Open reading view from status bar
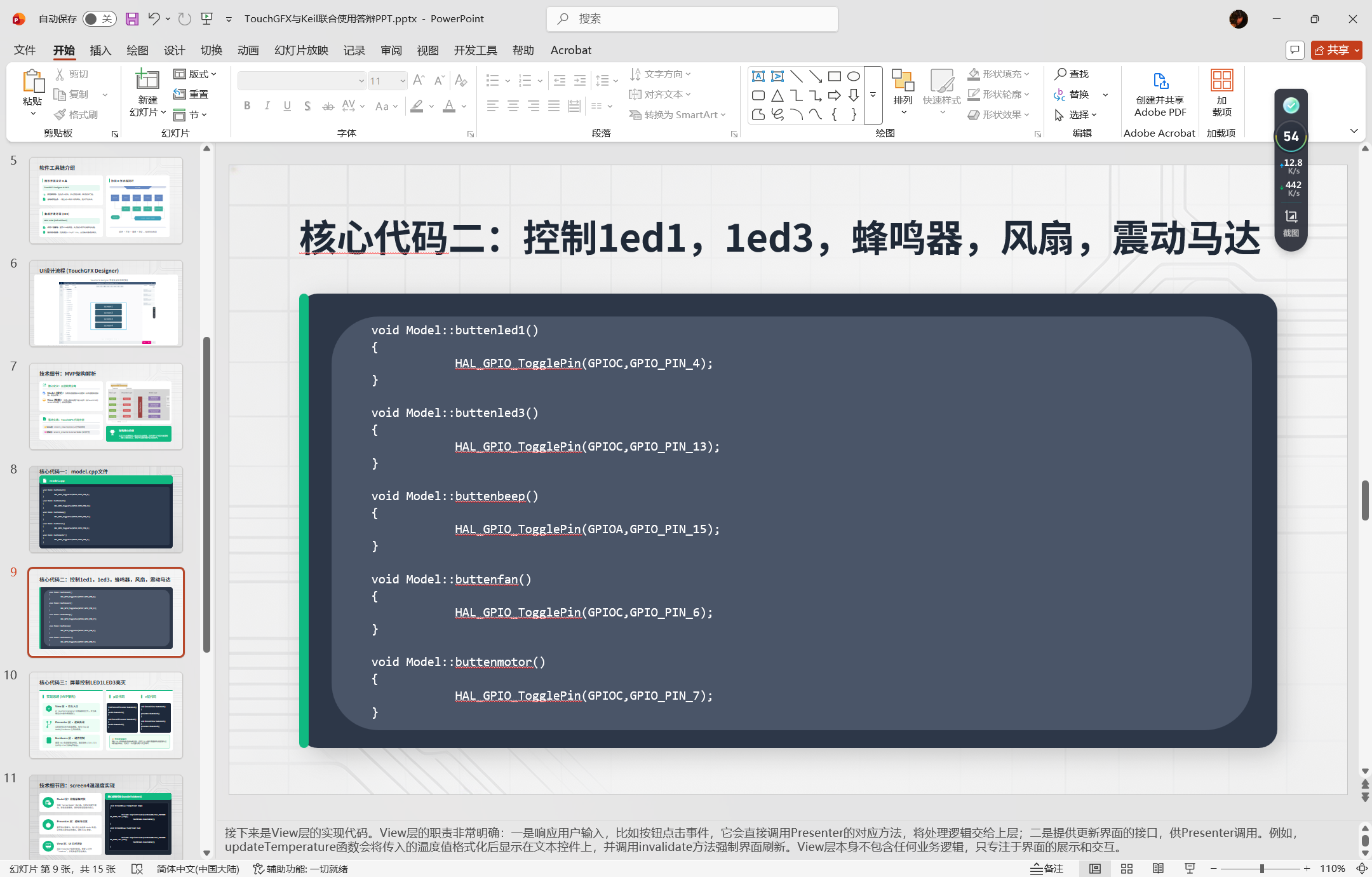Image resolution: width=1372 pixels, height=877 pixels. [x=1158, y=868]
